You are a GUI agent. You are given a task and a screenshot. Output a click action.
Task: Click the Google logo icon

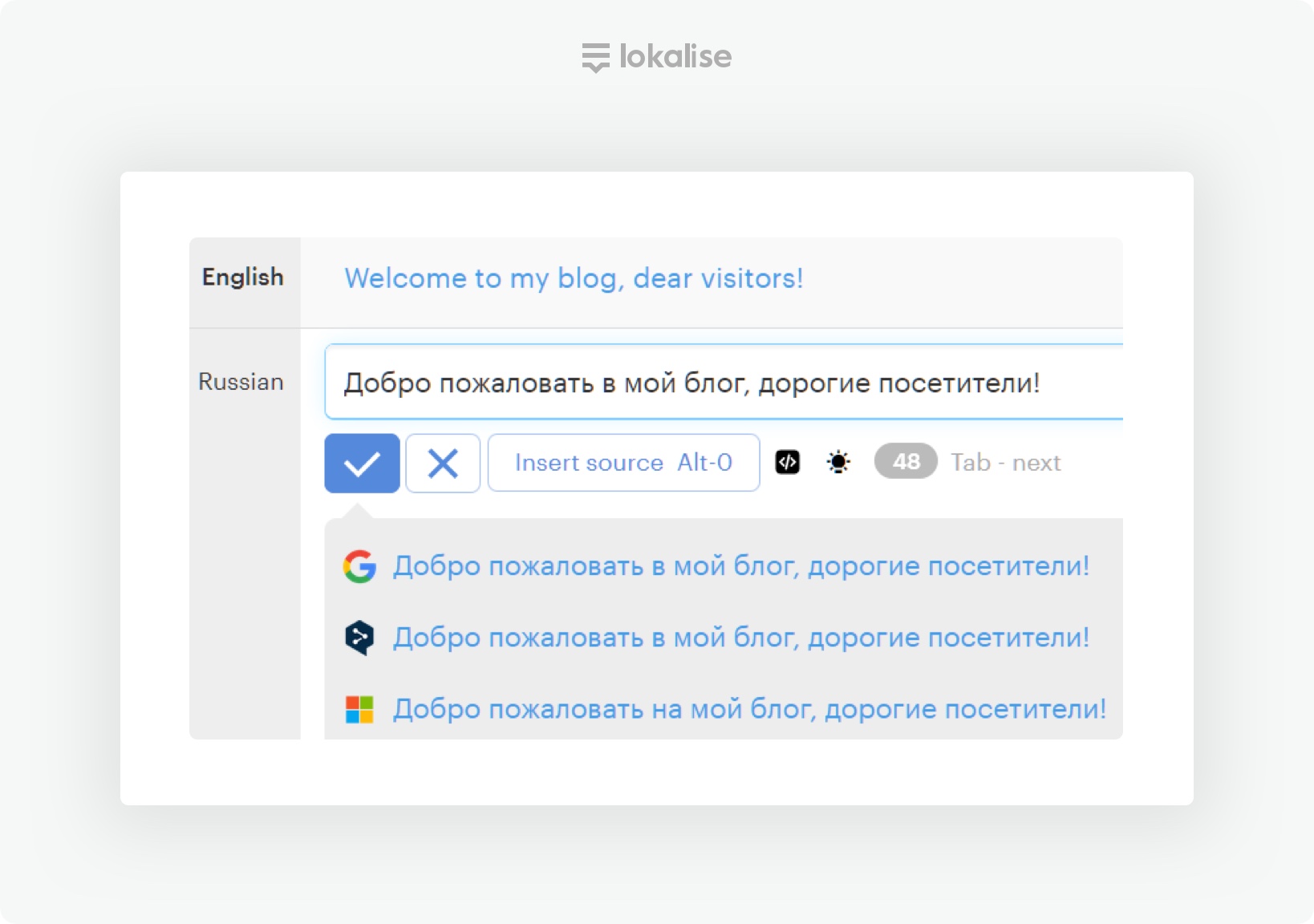[359, 566]
